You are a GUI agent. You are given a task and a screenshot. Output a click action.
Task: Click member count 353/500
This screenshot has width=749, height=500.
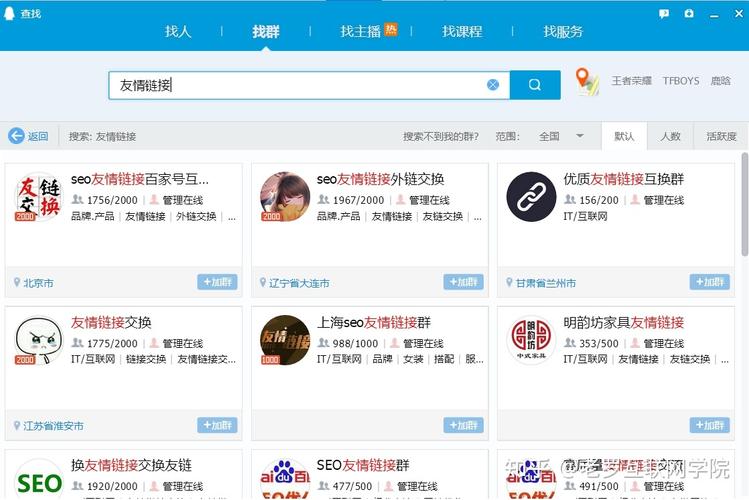599,343
